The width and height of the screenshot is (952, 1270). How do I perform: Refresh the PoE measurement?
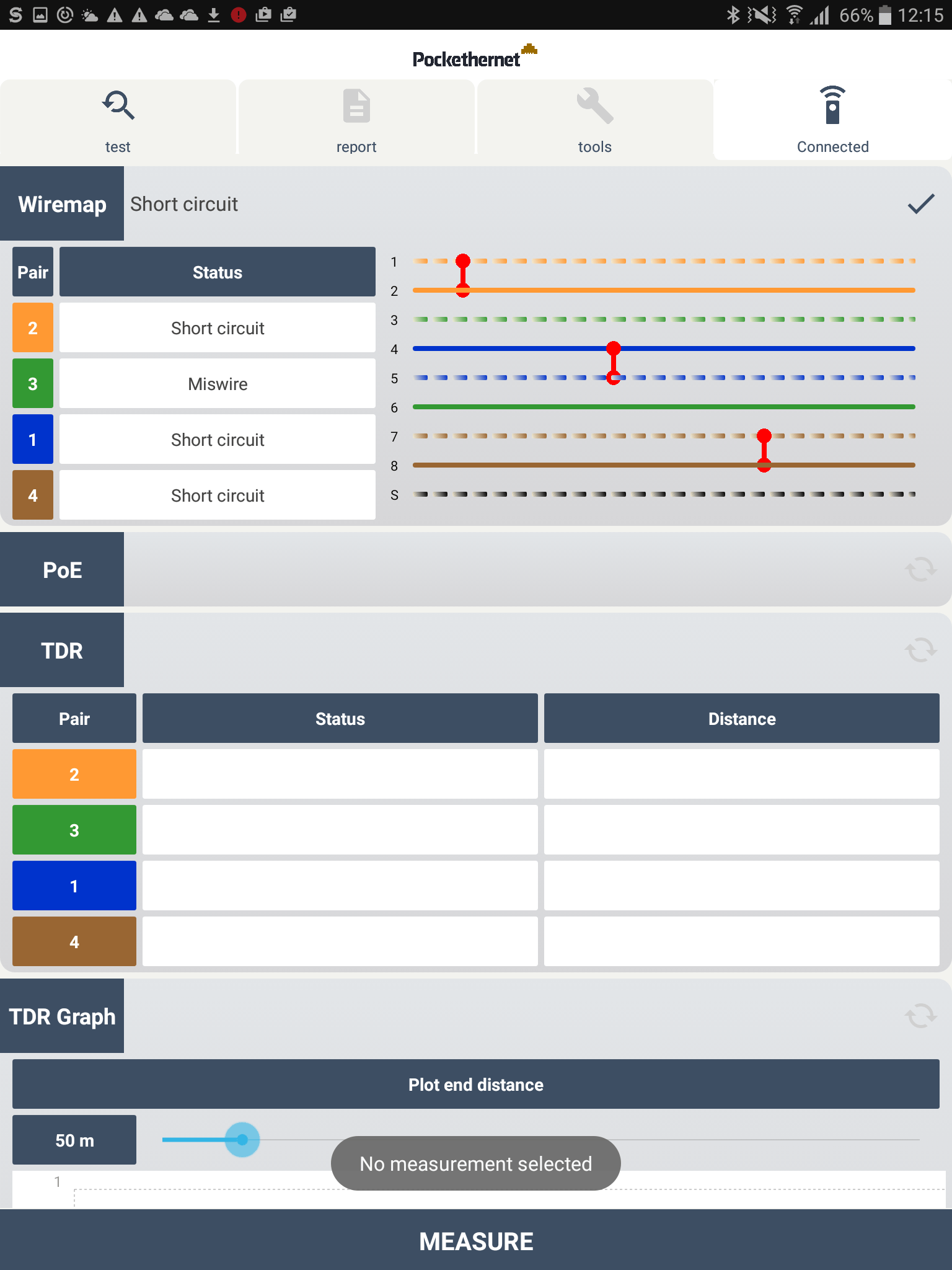920,569
